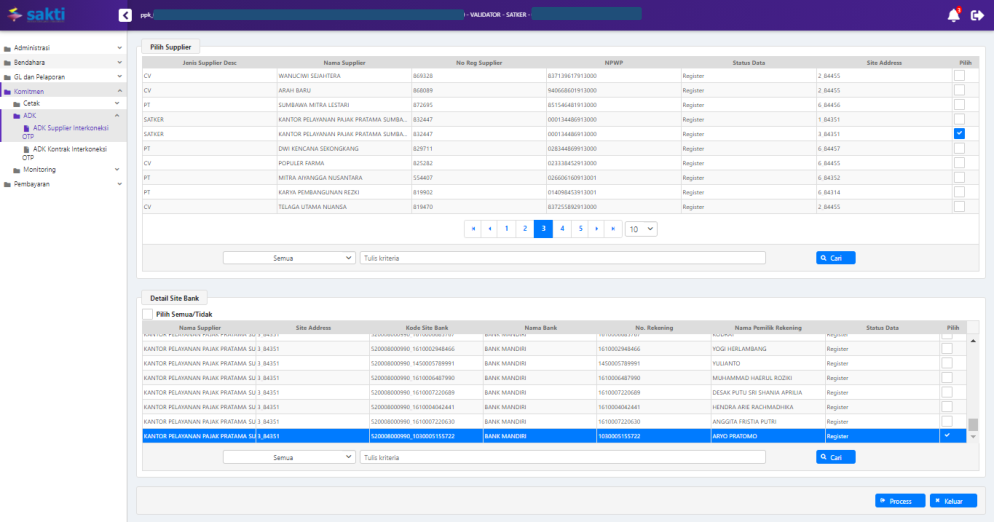Click the logout icon in header
Viewport: 994px width, 522px height.
[x=977, y=15]
